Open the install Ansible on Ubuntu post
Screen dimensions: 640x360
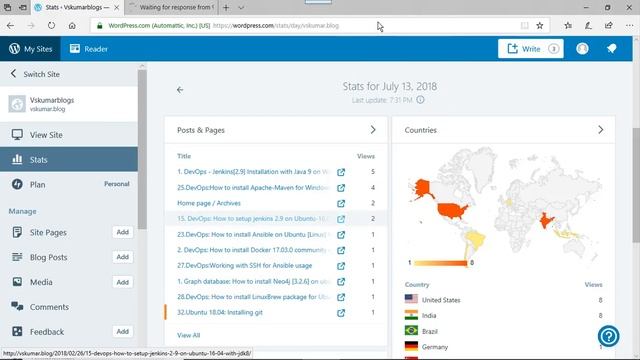pyautogui.click(x=253, y=235)
